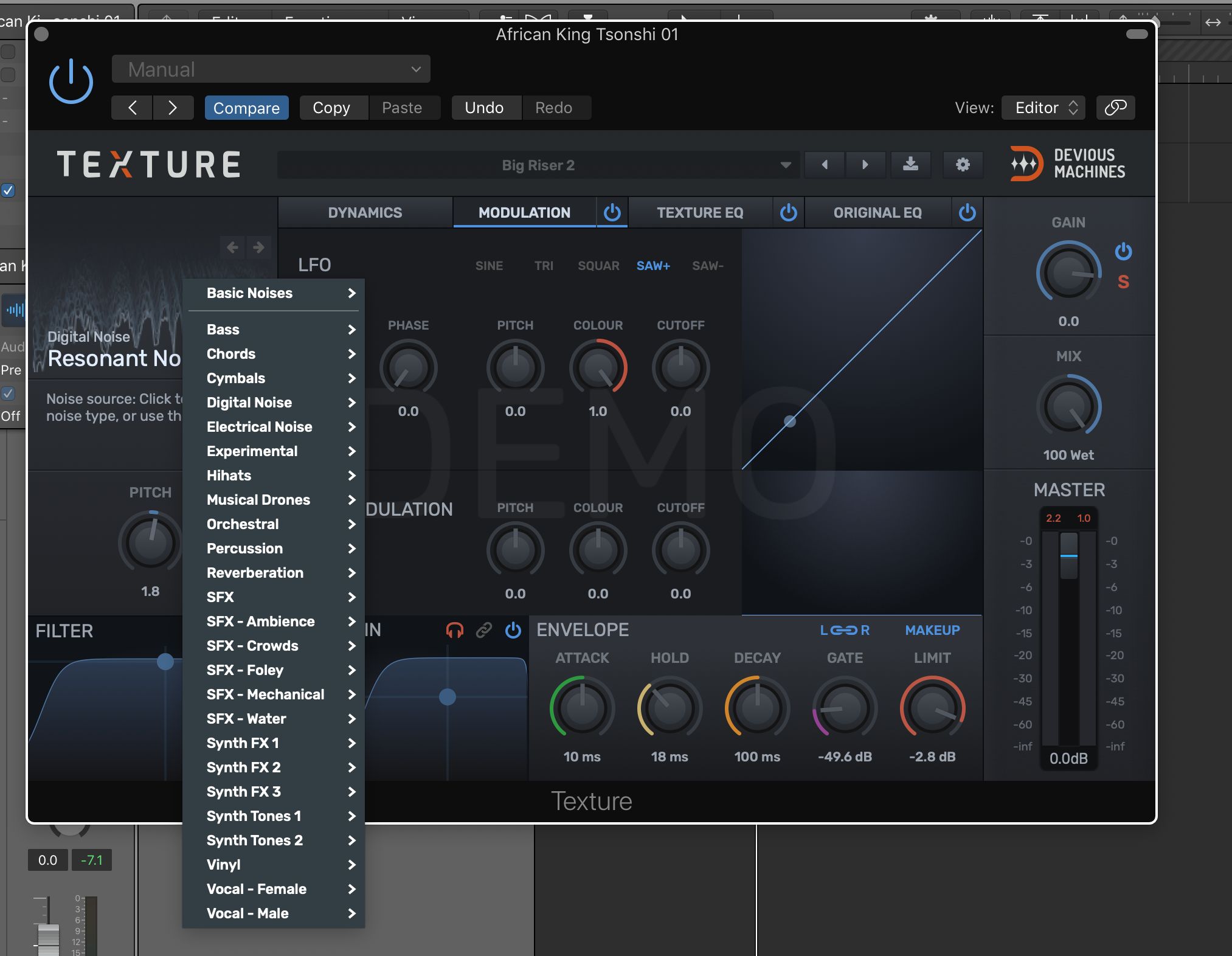Click the MIX knob
This screenshot has height=956, width=1232.
[x=1068, y=406]
